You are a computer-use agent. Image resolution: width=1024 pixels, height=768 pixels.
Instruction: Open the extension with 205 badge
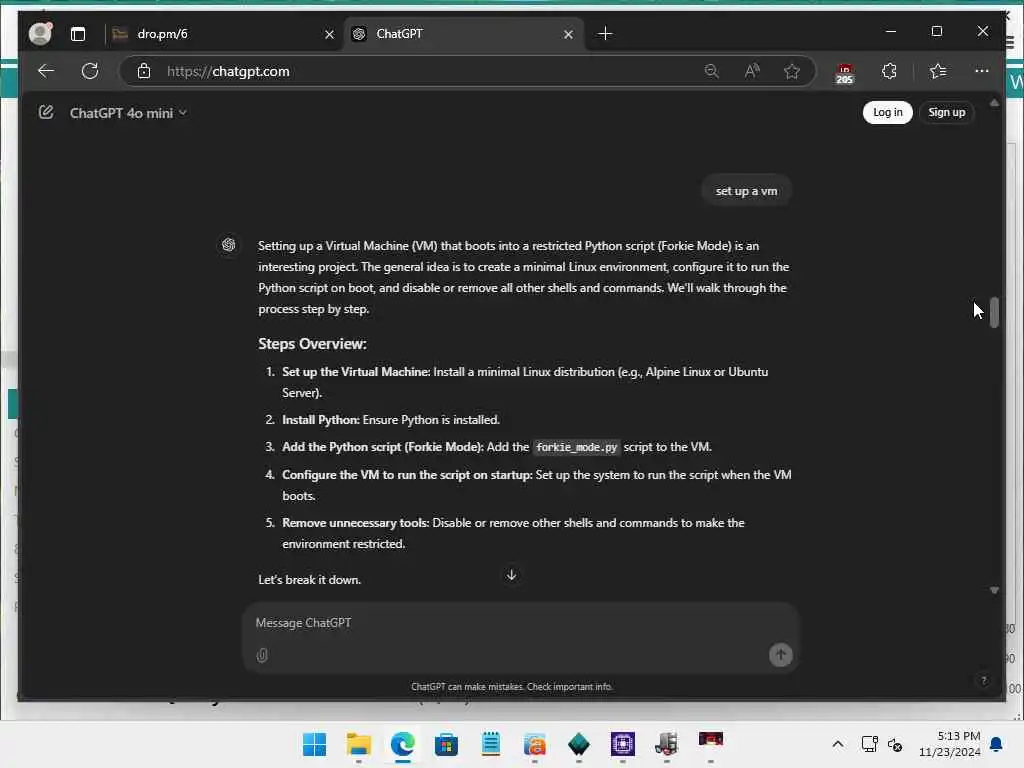click(844, 73)
